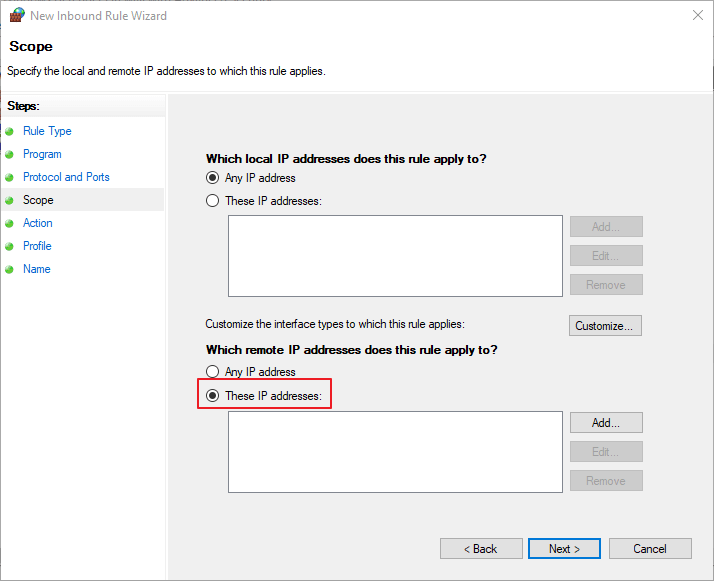Screen dimensions: 714x581
Task: Click the firewall wizard title bar icon
Action: pos(16,15)
